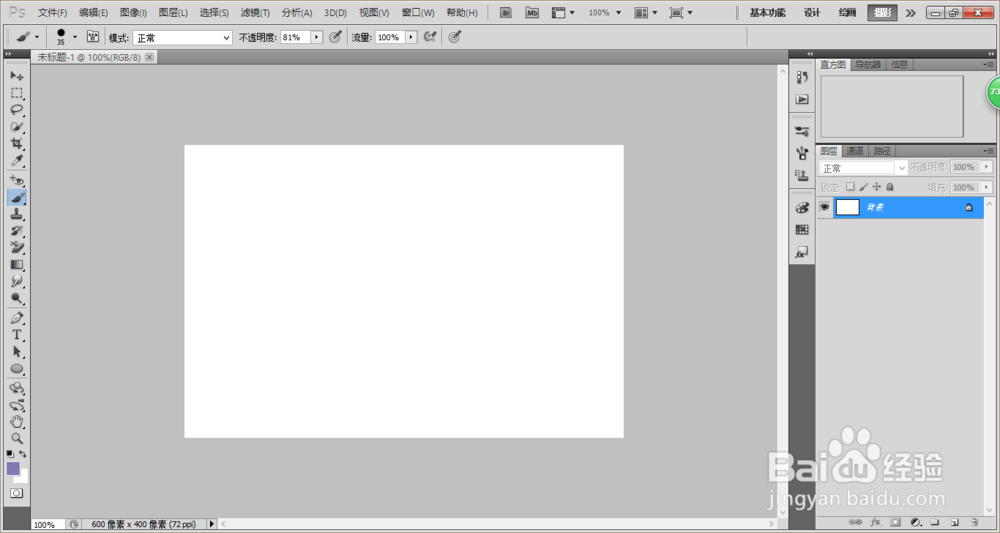Toggle tablet pressure controls opacity
The height and width of the screenshot is (533, 1000).
click(x=335, y=37)
